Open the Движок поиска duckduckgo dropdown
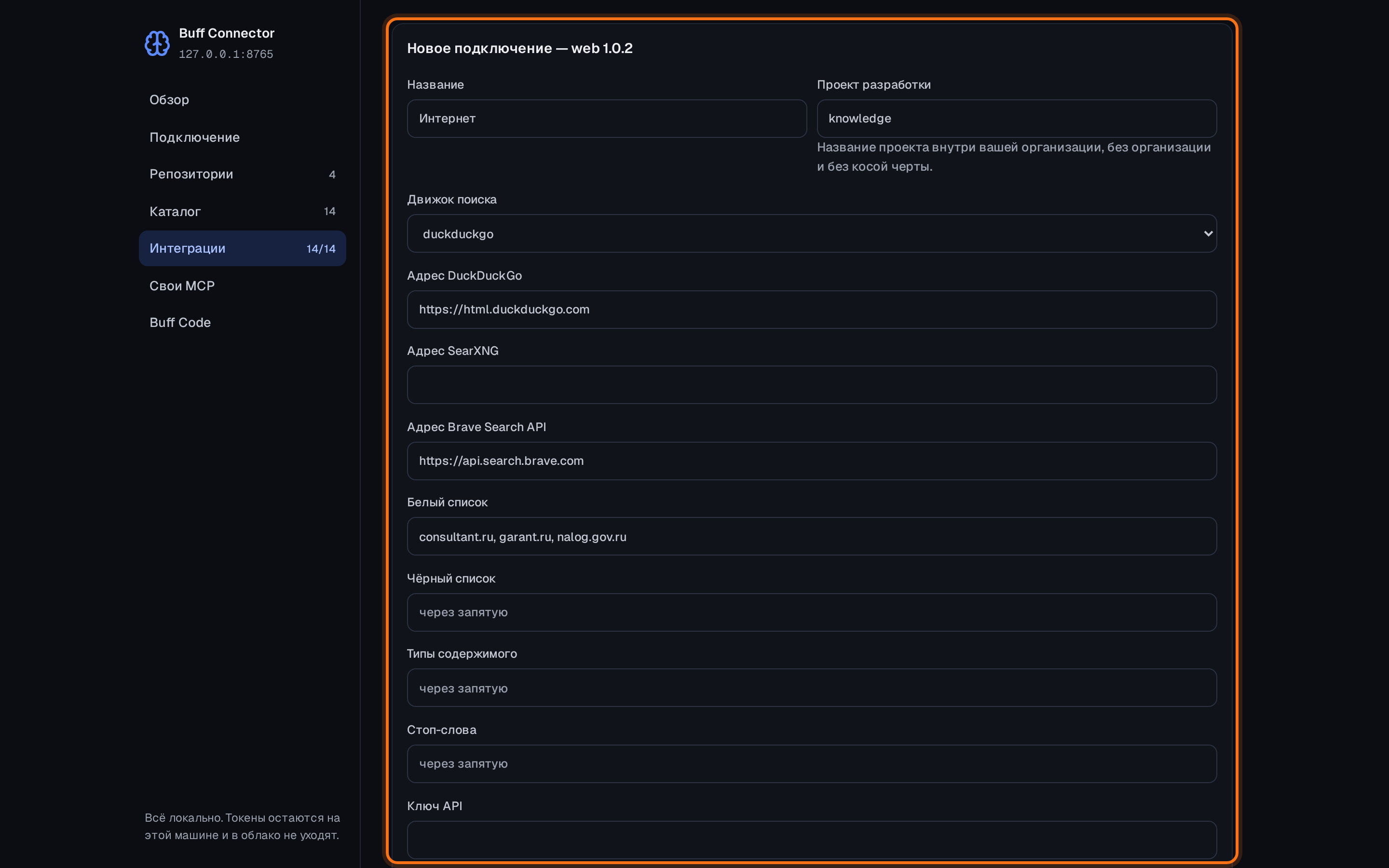Image resolution: width=1389 pixels, height=868 pixels. tap(812, 234)
